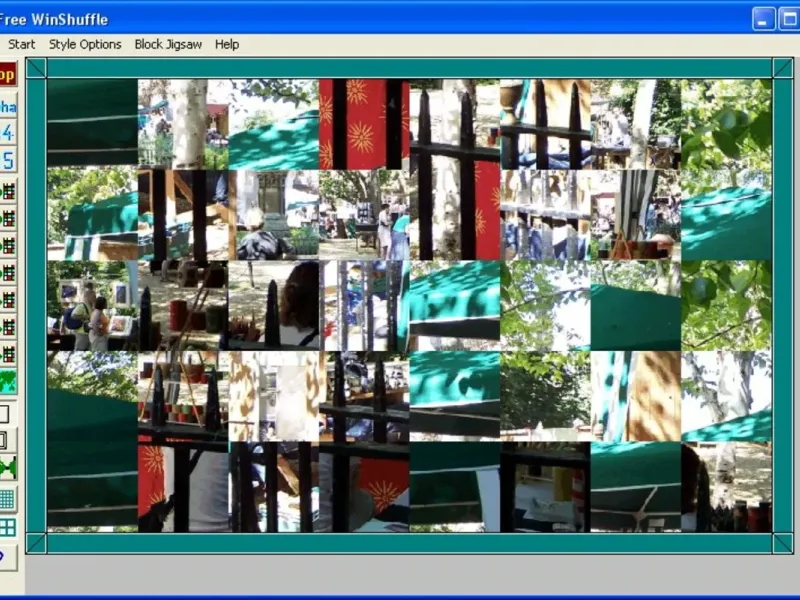The height and width of the screenshot is (600, 800).
Task: Select tile showing man in white hat
Action: [273, 215]
